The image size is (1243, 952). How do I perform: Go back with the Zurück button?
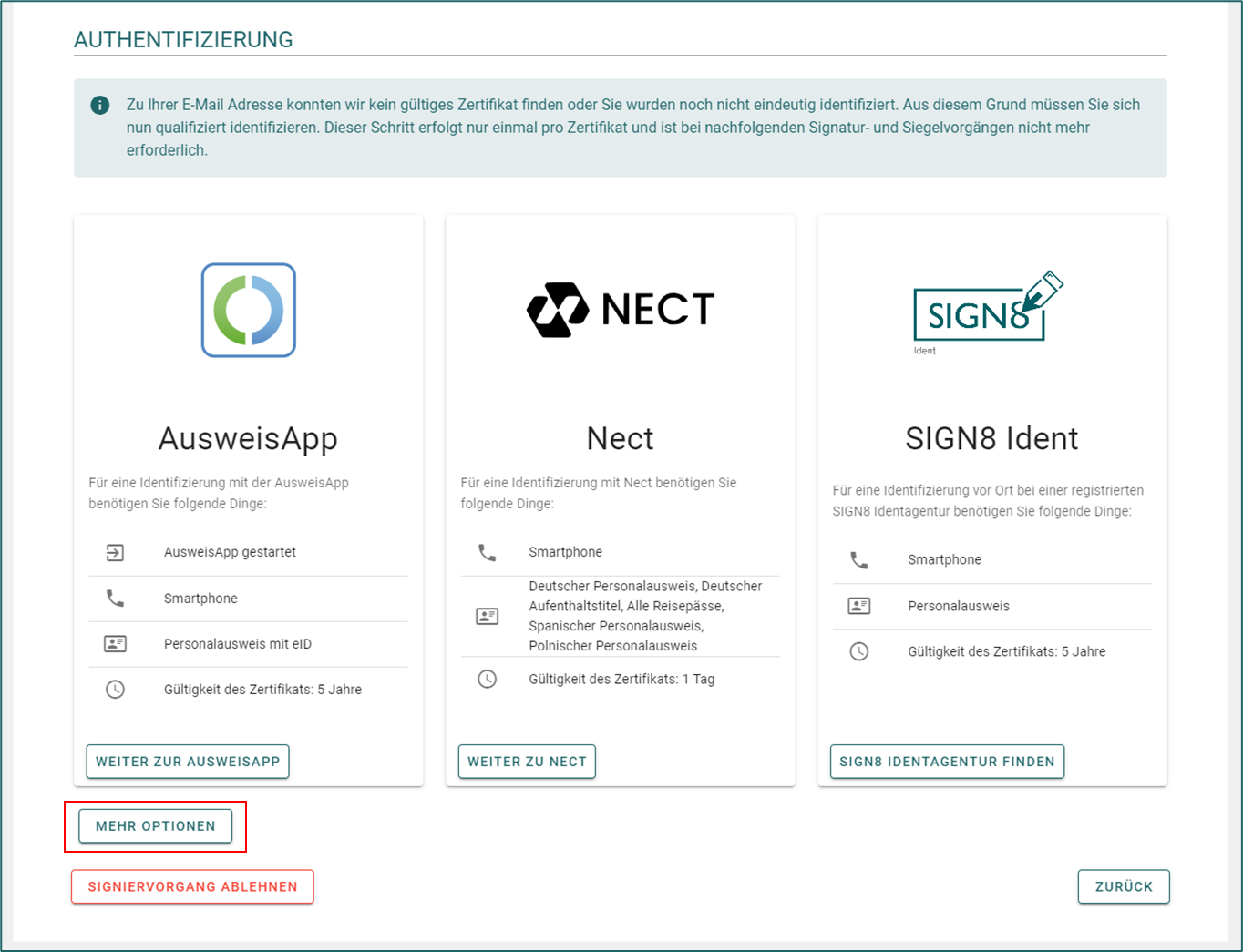pos(1124,886)
